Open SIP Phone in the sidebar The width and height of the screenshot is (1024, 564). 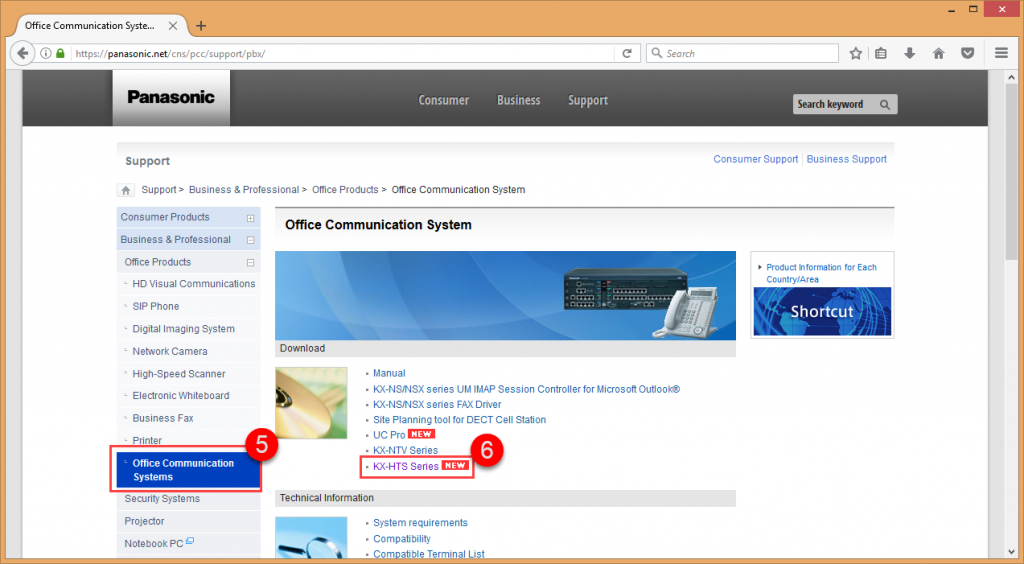[x=155, y=306]
